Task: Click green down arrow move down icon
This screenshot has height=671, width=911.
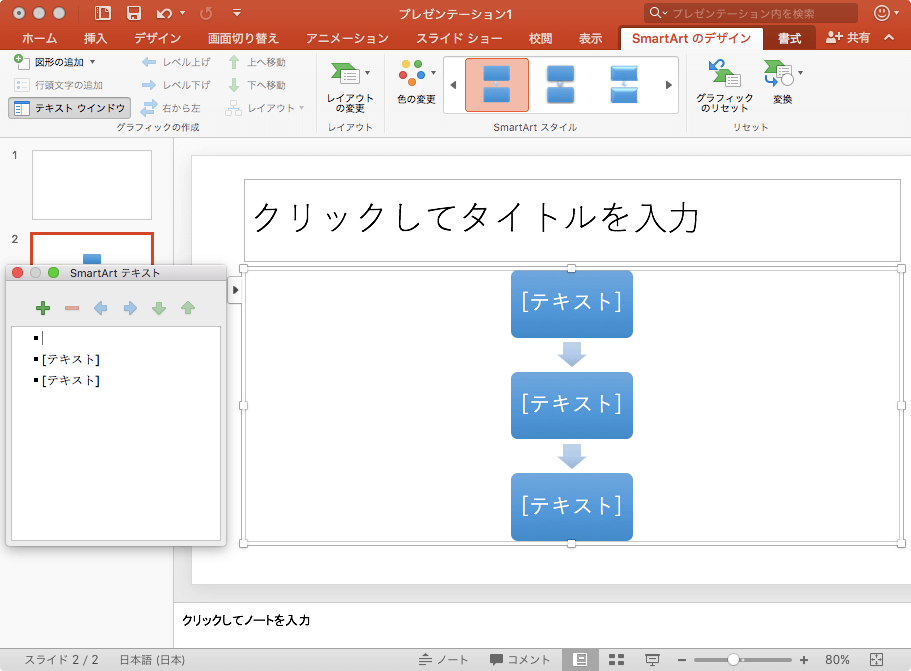Action: click(x=159, y=308)
